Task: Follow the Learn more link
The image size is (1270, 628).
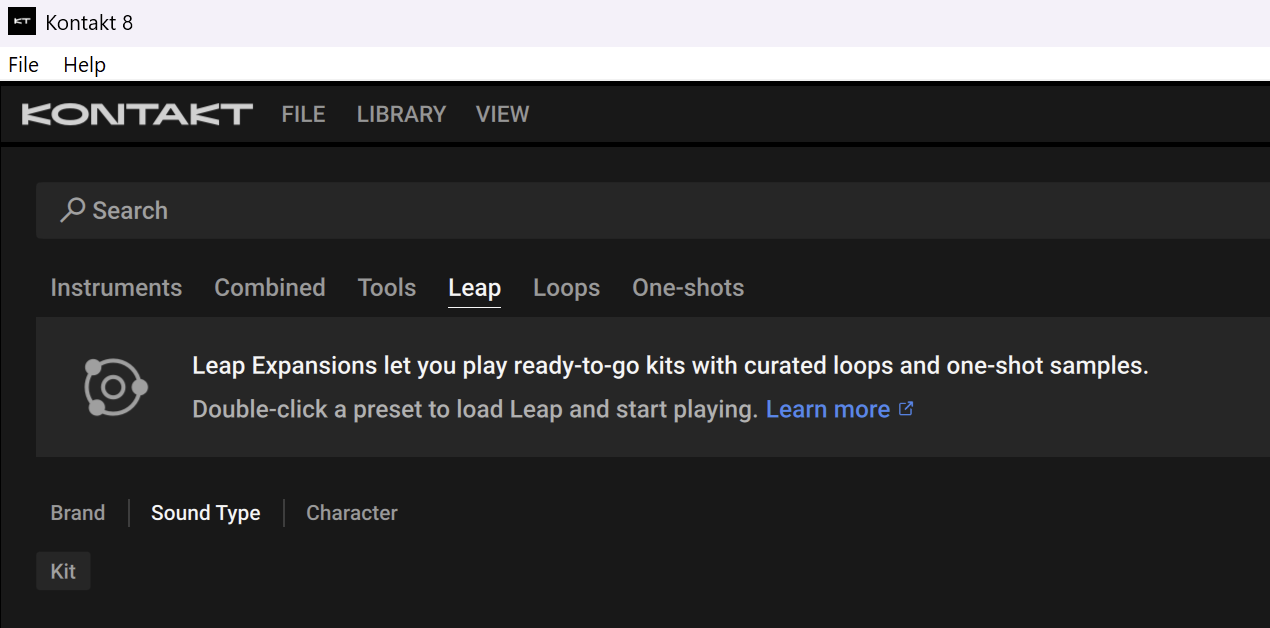Action: (828, 409)
